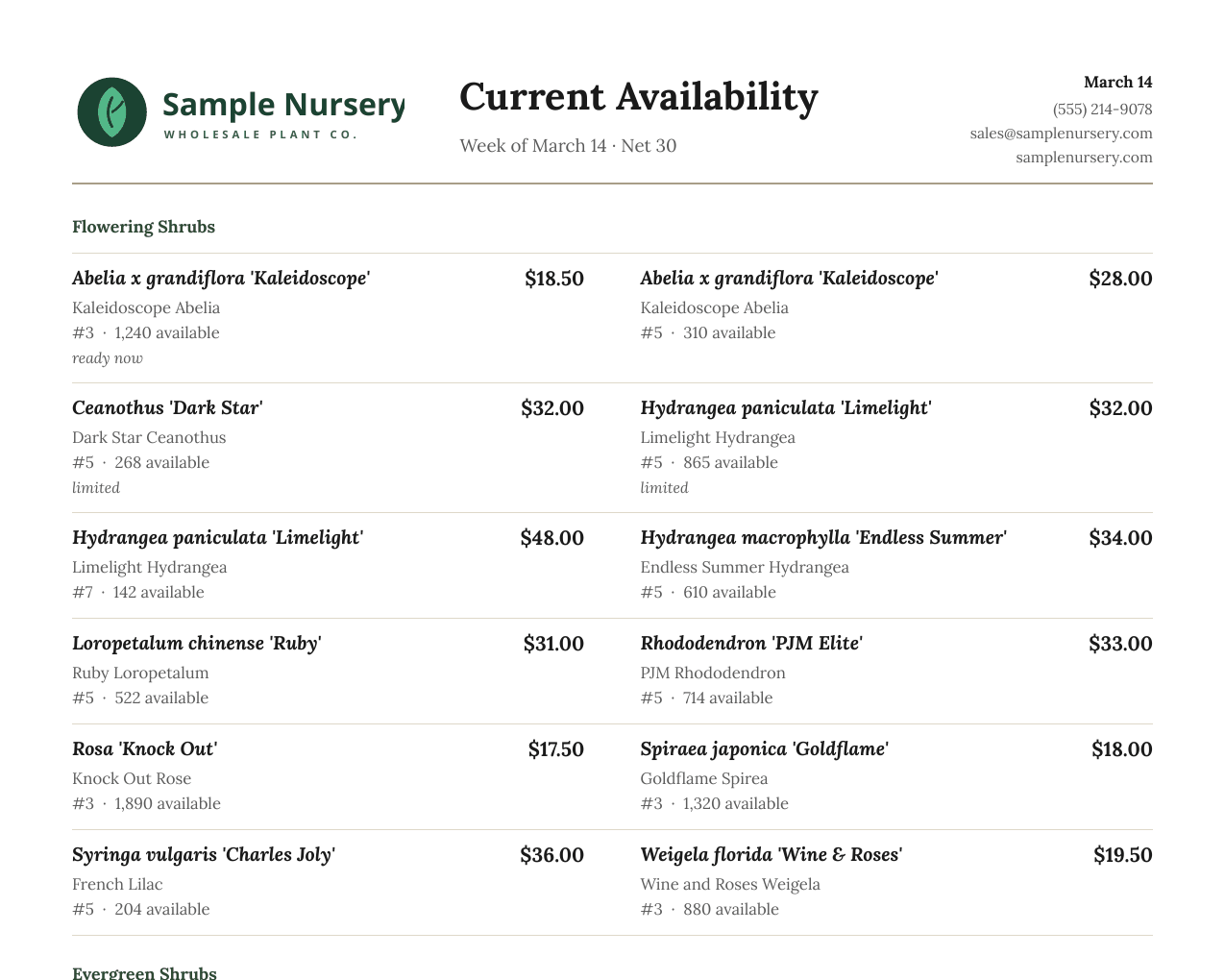1225x980 pixels.
Task: Click the Sample Nursery brand name
Action: point(283,104)
